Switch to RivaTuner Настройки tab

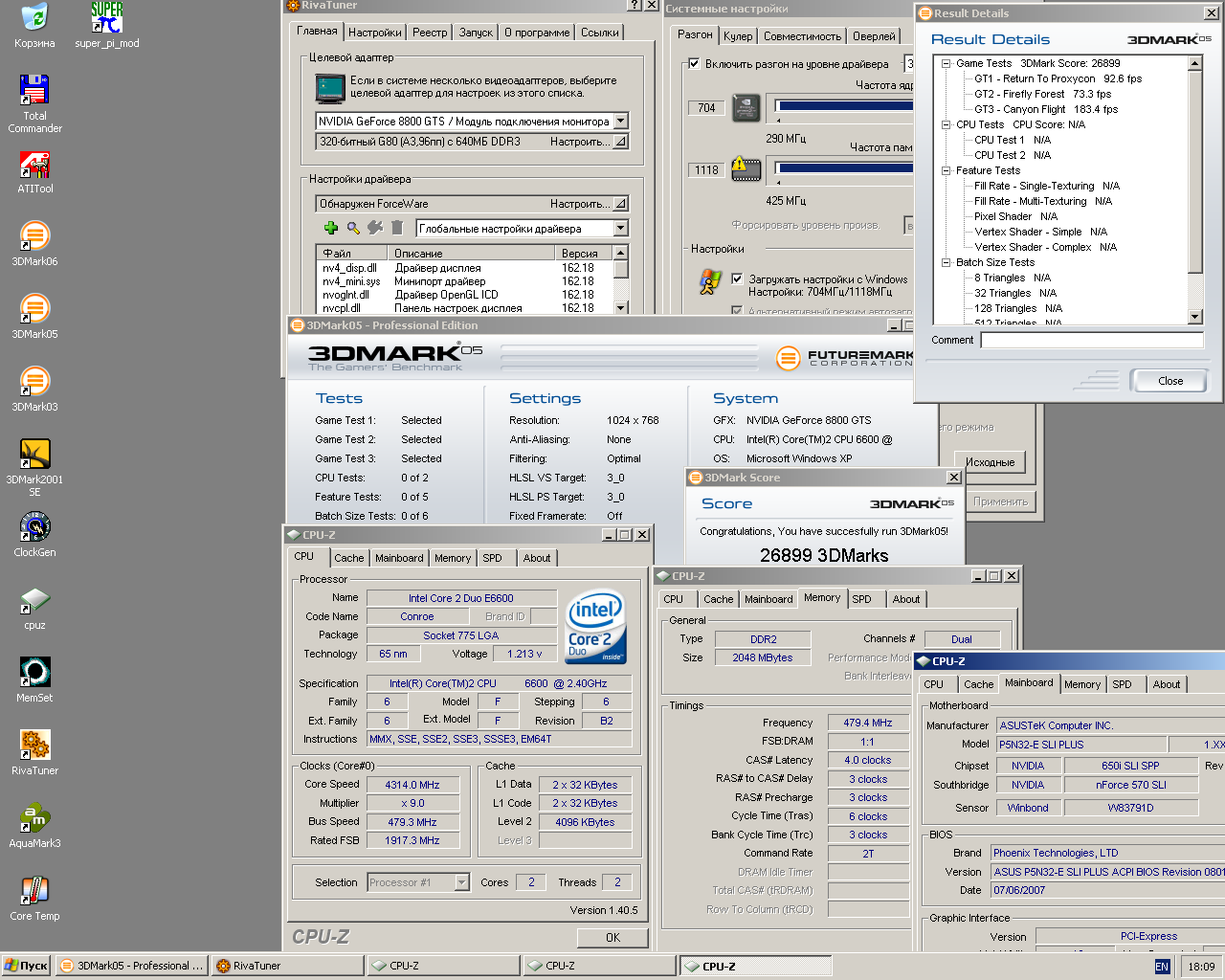click(x=375, y=33)
